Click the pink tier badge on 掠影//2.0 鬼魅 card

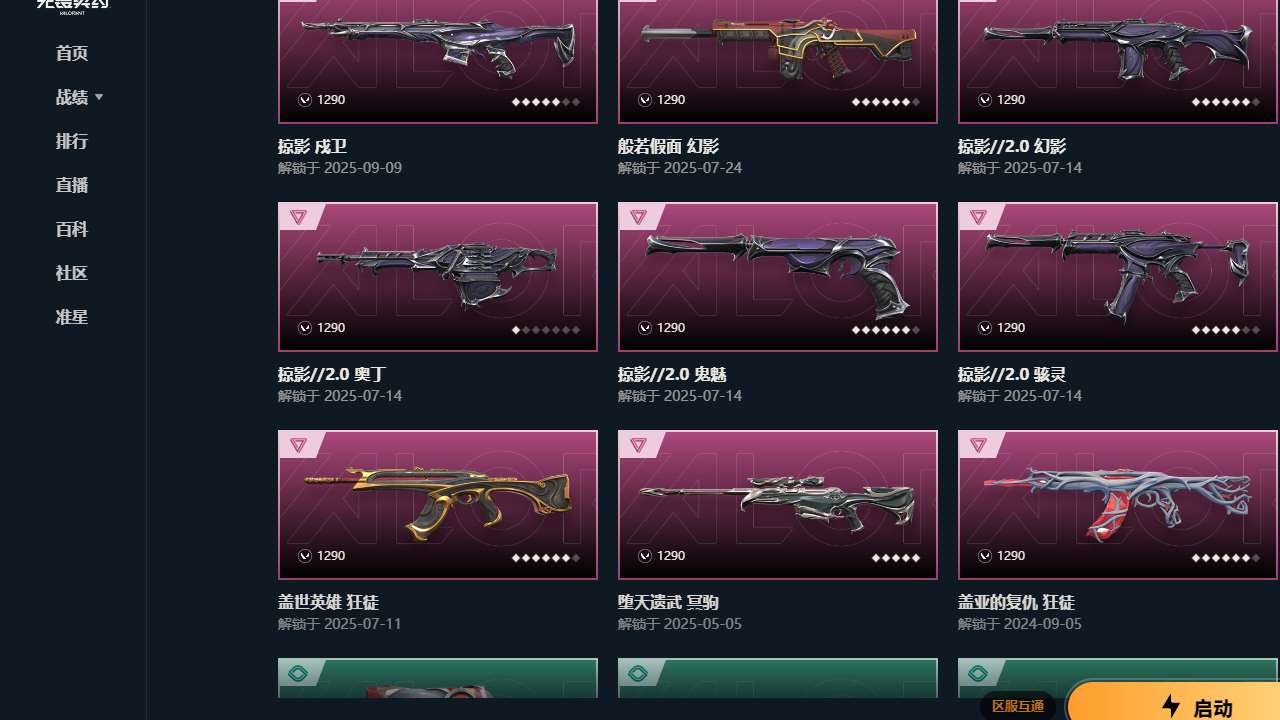click(x=638, y=217)
